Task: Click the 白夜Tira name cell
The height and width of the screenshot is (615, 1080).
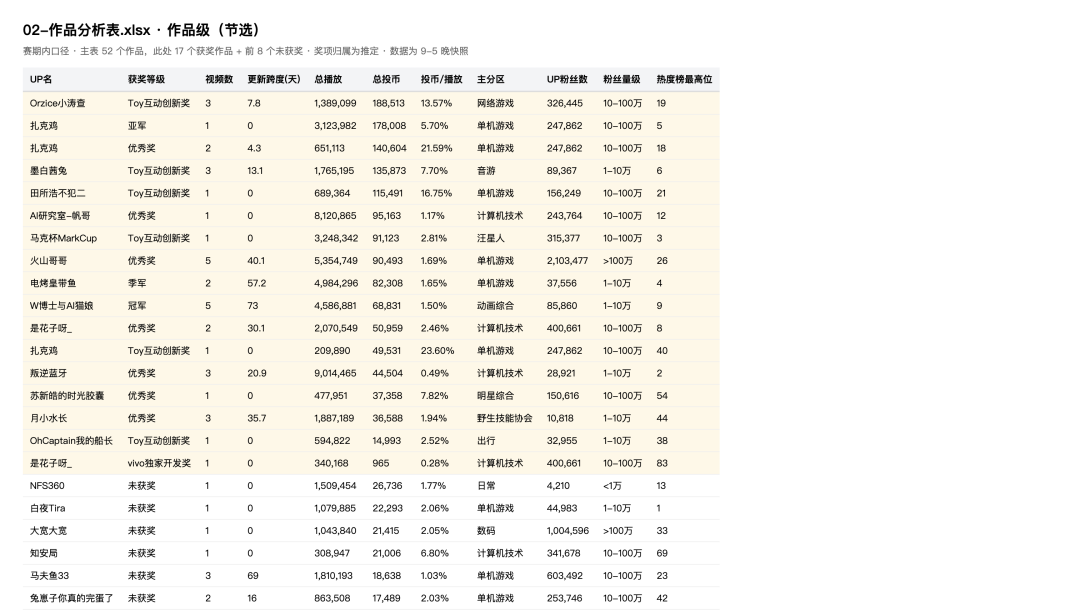Action: pos(48,508)
